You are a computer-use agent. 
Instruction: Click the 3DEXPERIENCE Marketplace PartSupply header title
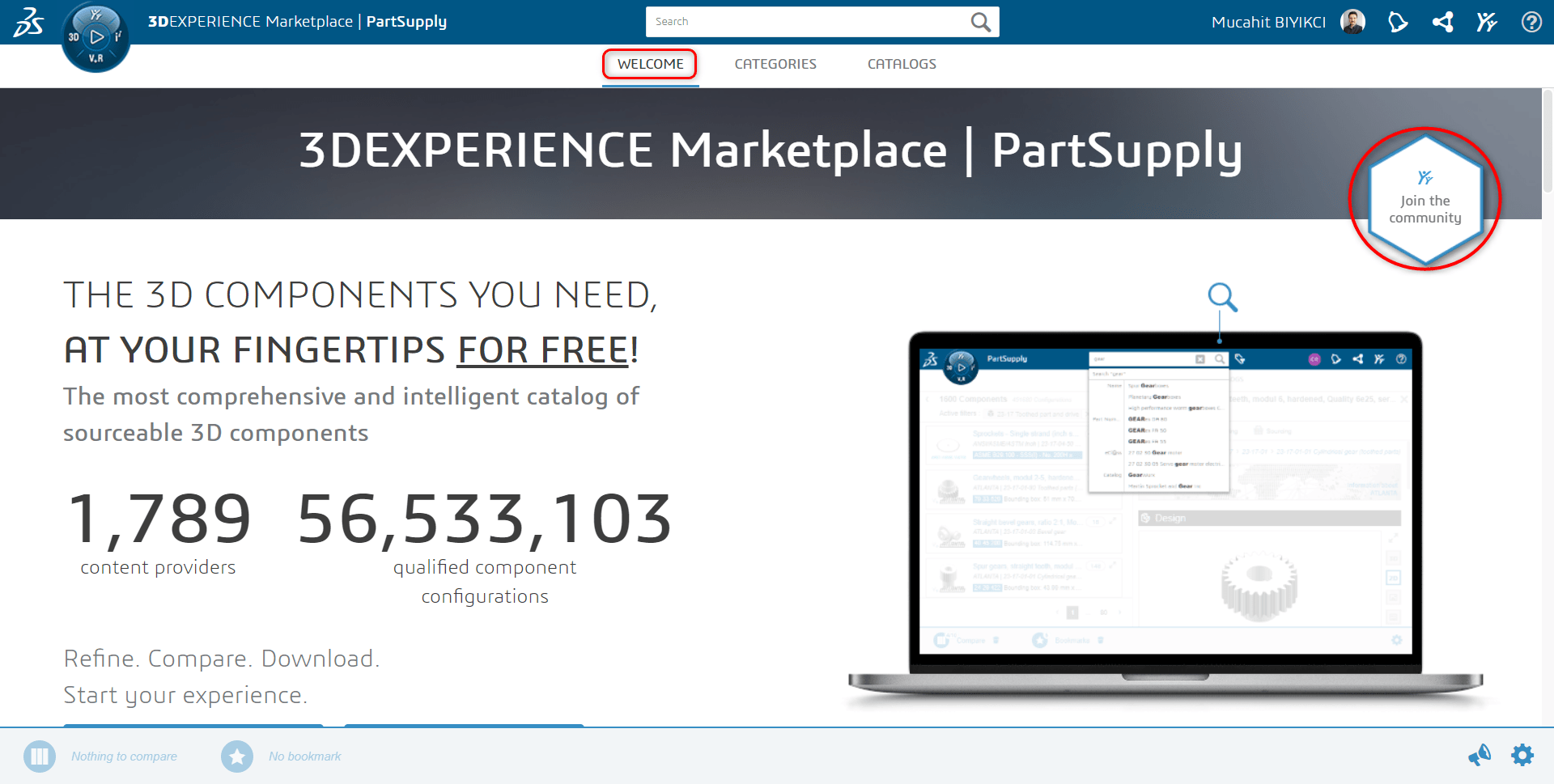point(297,22)
